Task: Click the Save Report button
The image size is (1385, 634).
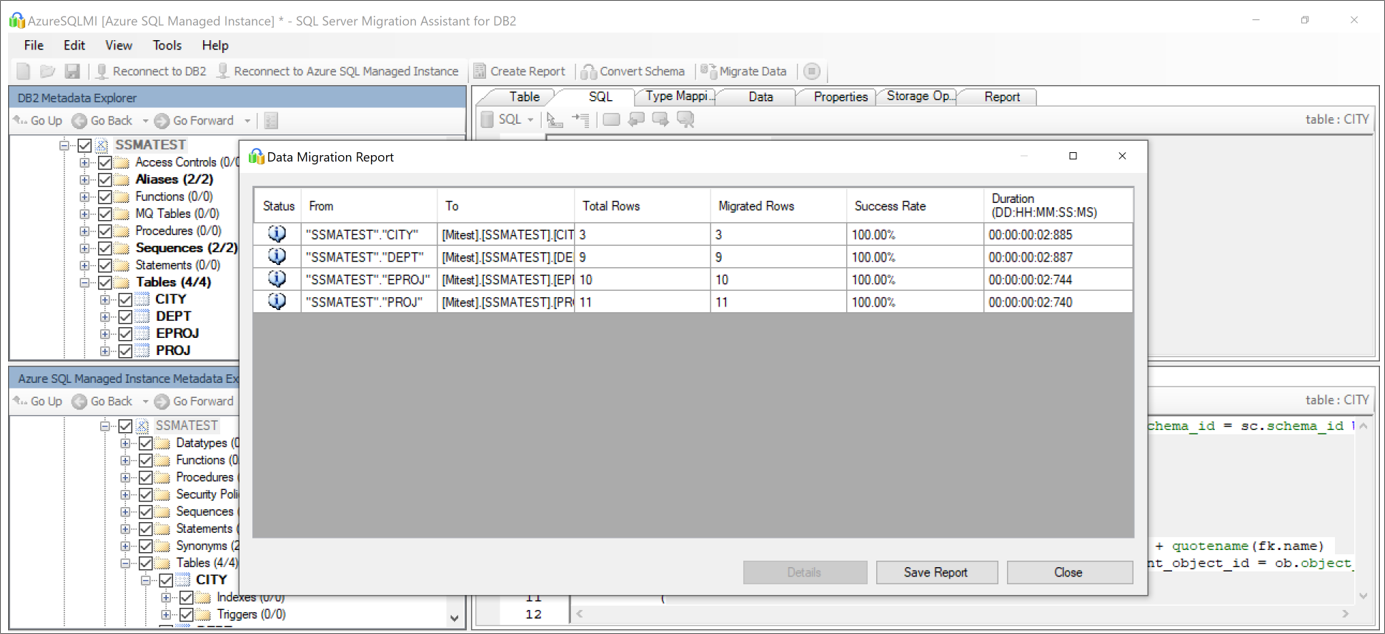Action: tap(936, 572)
